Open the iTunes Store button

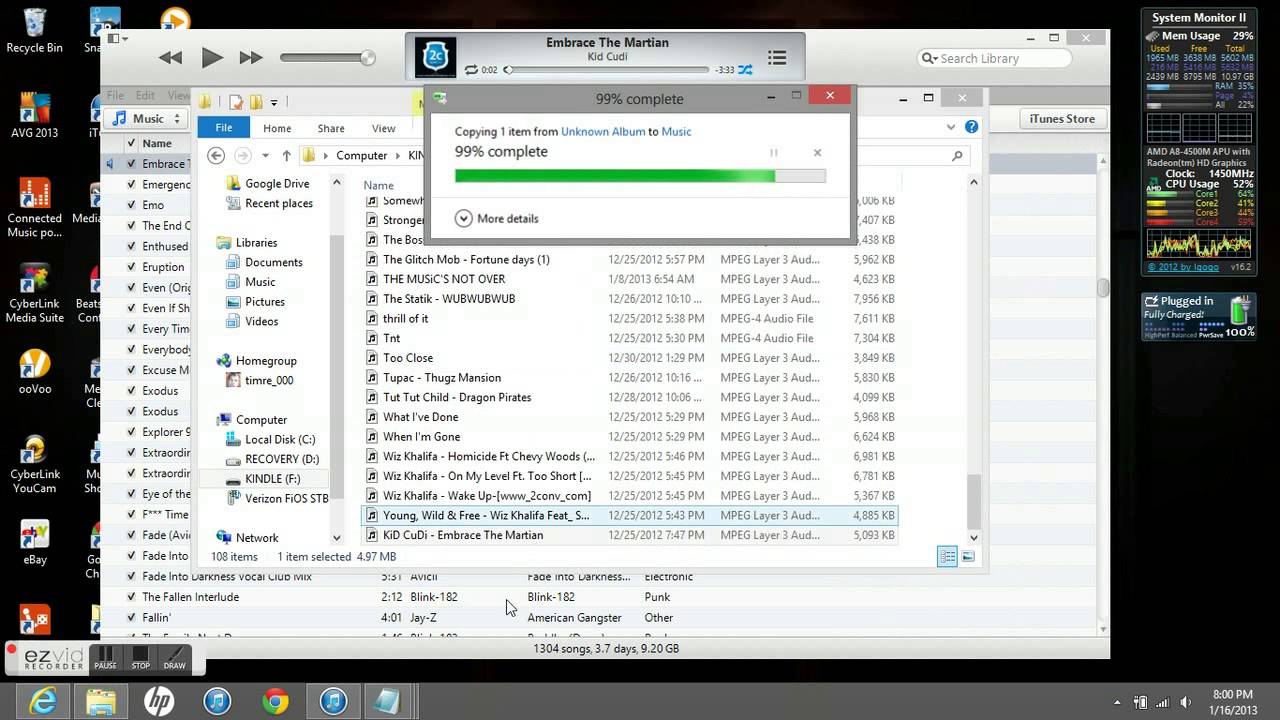pos(1062,118)
